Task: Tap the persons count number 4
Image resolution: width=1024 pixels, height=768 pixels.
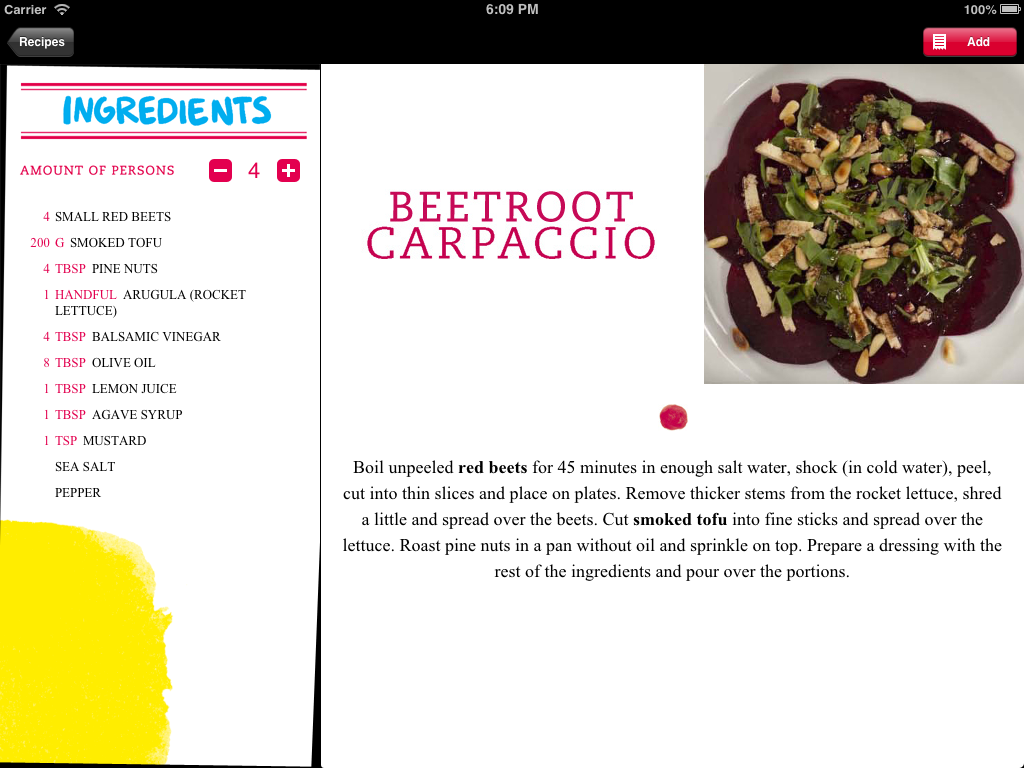Action: (x=254, y=170)
